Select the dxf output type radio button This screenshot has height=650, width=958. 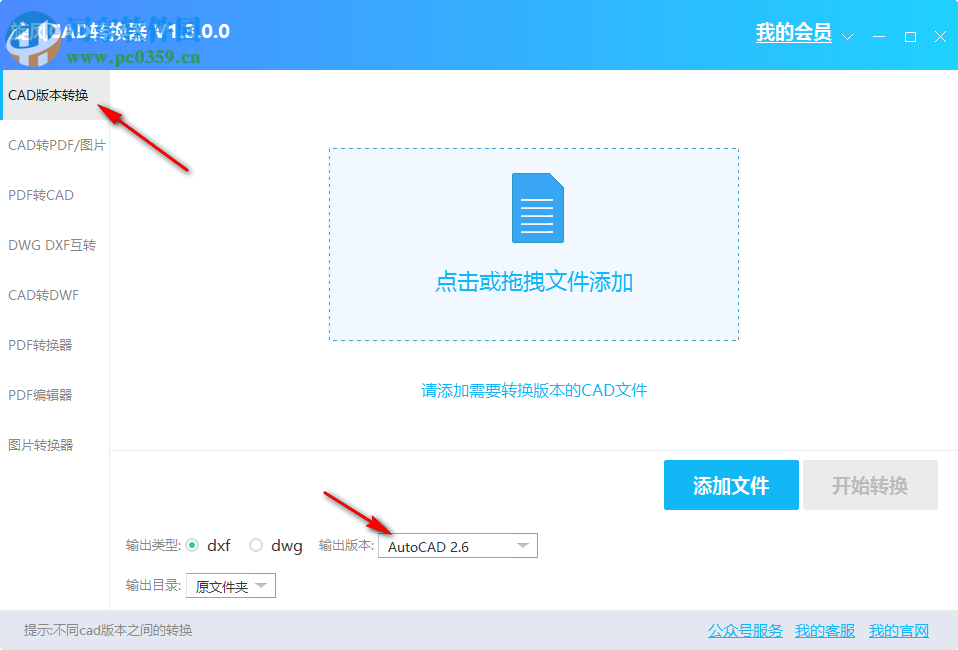pyautogui.click(x=194, y=545)
